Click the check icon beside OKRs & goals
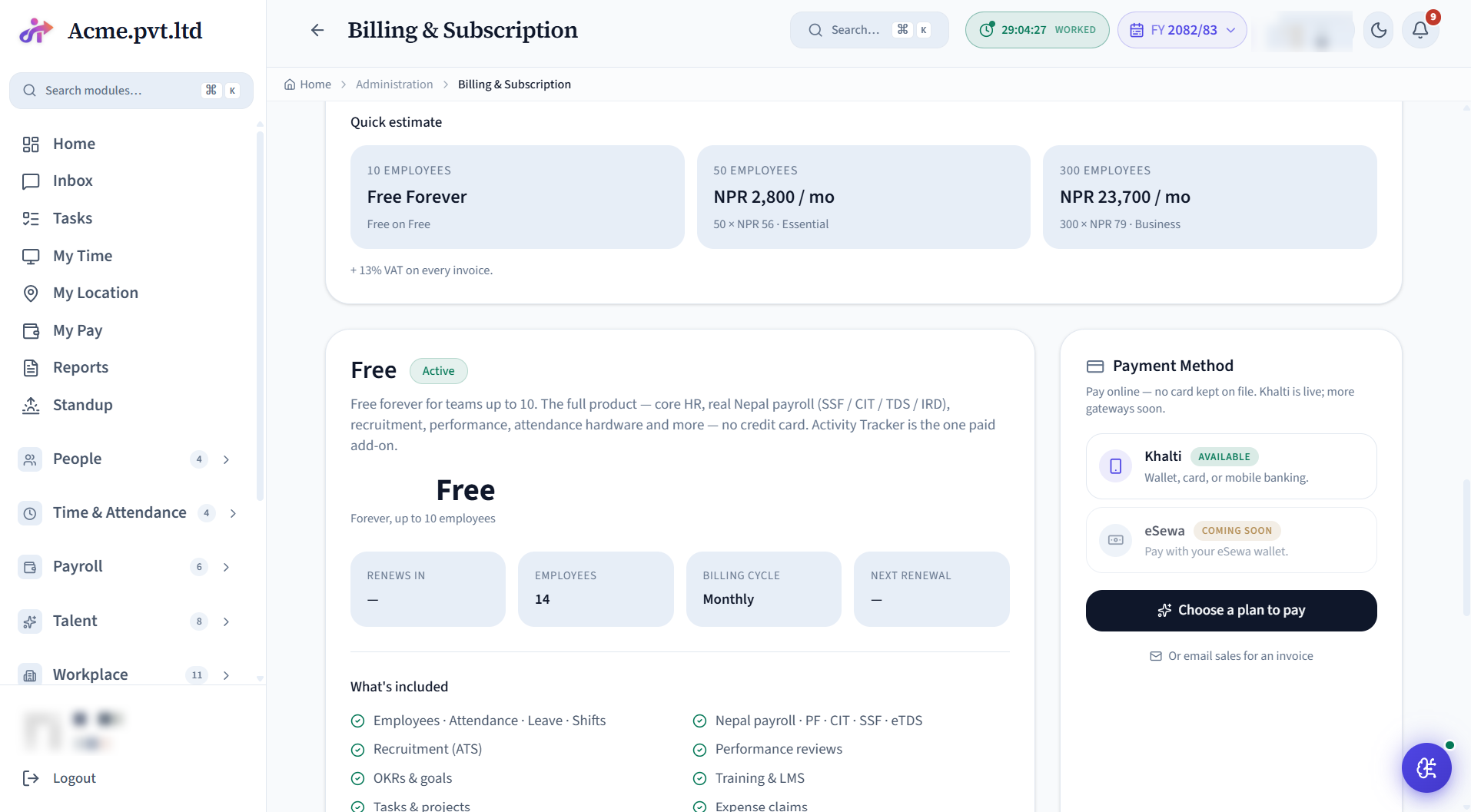The height and width of the screenshot is (812, 1471). click(357, 779)
